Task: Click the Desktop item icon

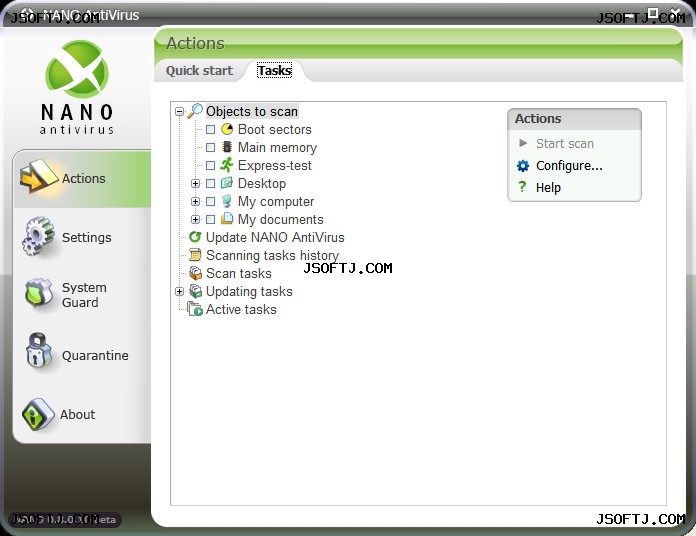Action: pos(227,183)
